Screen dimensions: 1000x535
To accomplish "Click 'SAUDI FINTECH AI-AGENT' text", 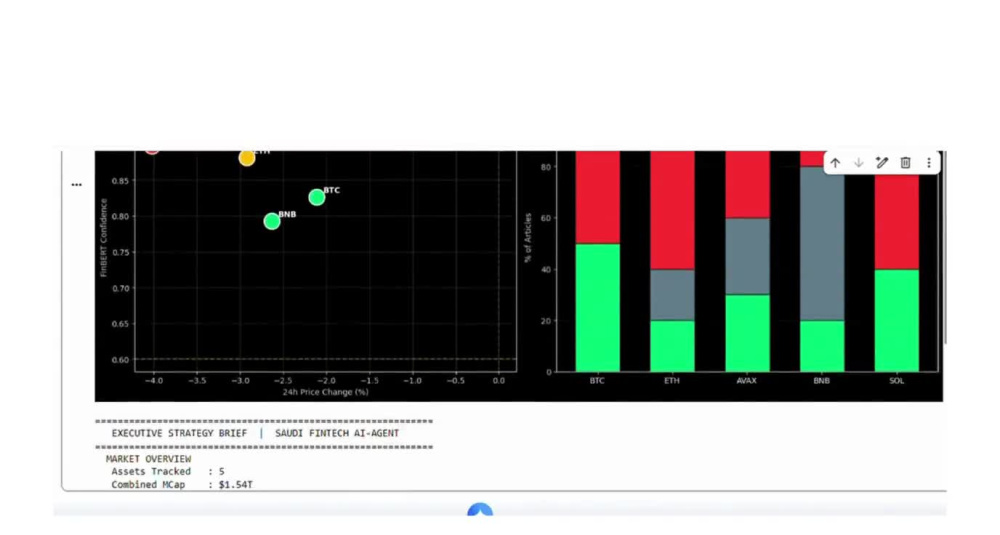I will point(337,433).
